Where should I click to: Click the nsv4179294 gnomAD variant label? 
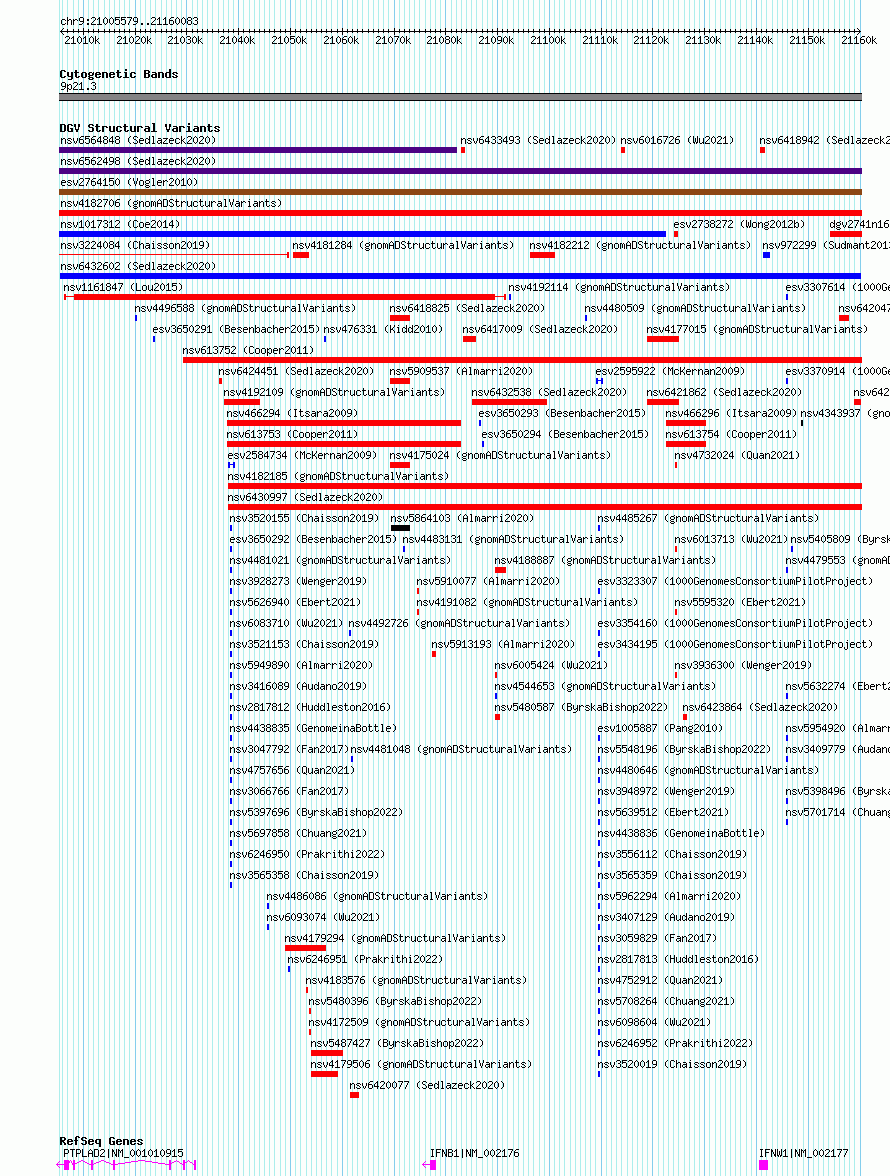395,938
